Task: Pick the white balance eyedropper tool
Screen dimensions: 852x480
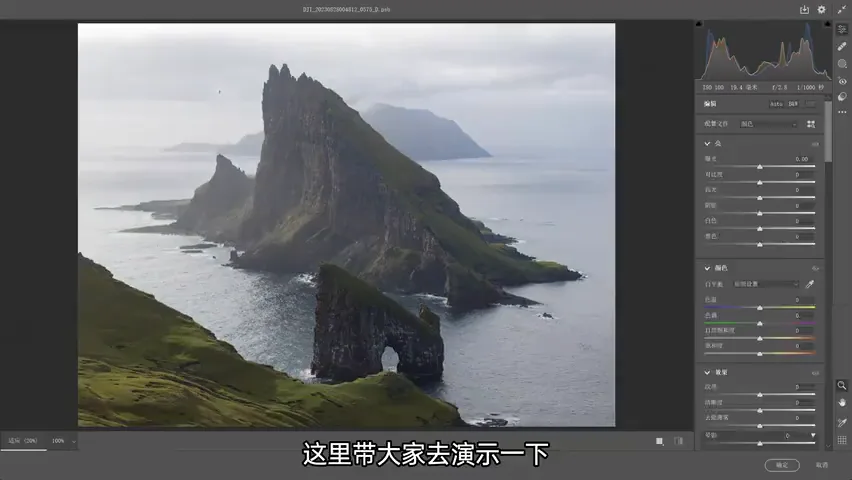Action: (810, 284)
